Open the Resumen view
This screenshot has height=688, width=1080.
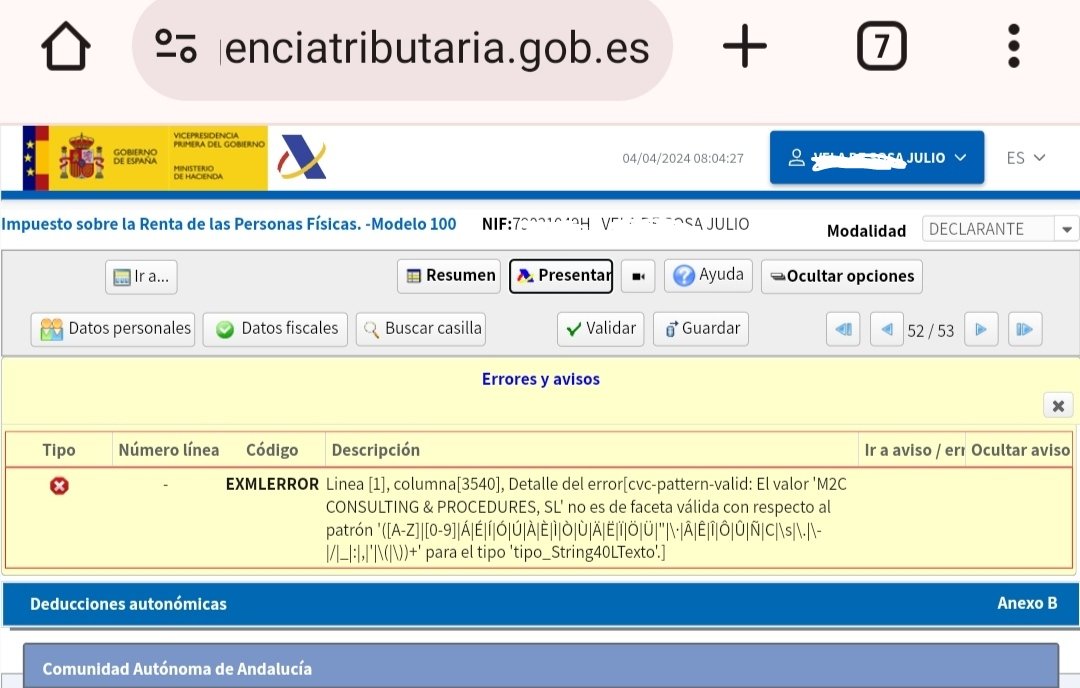tap(449, 275)
